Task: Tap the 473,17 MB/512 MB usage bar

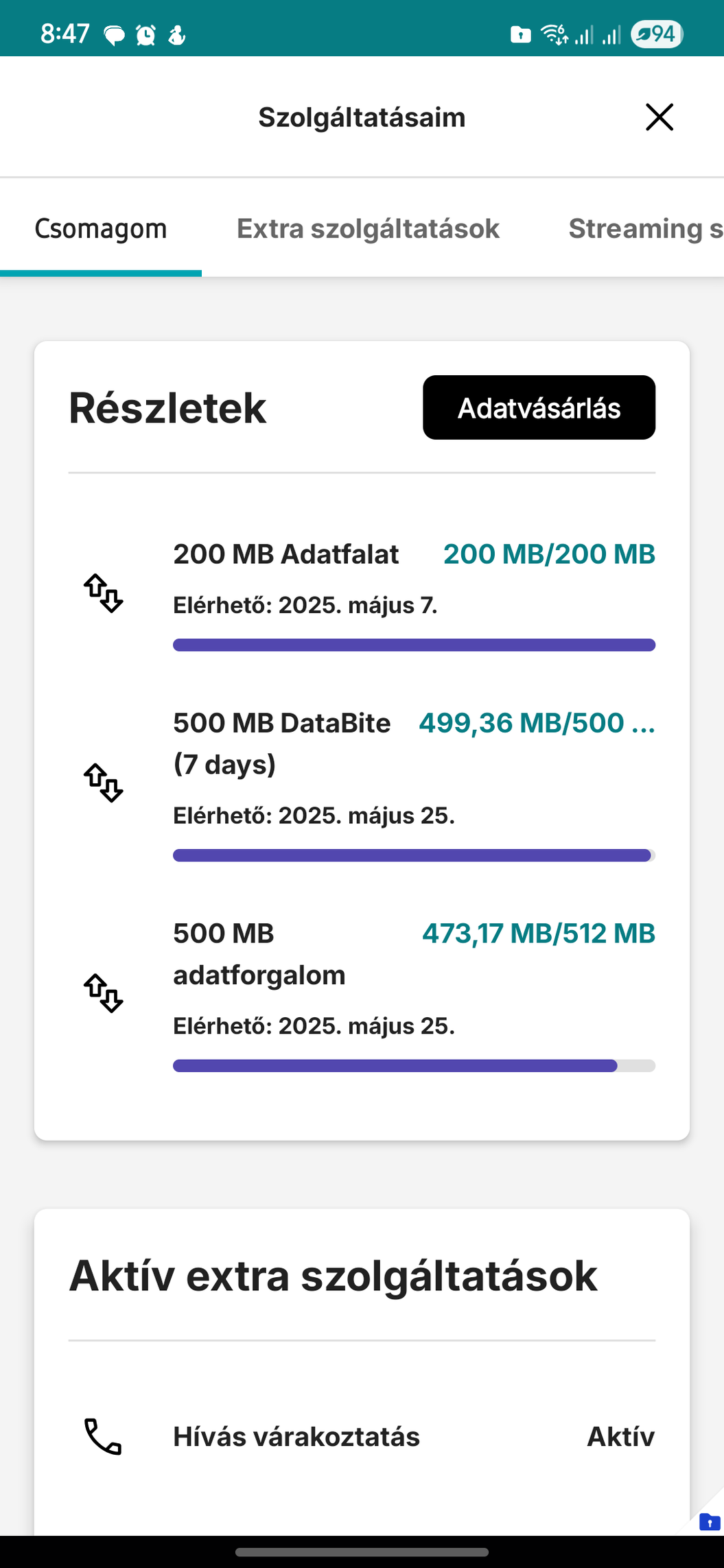Action: point(414,1066)
